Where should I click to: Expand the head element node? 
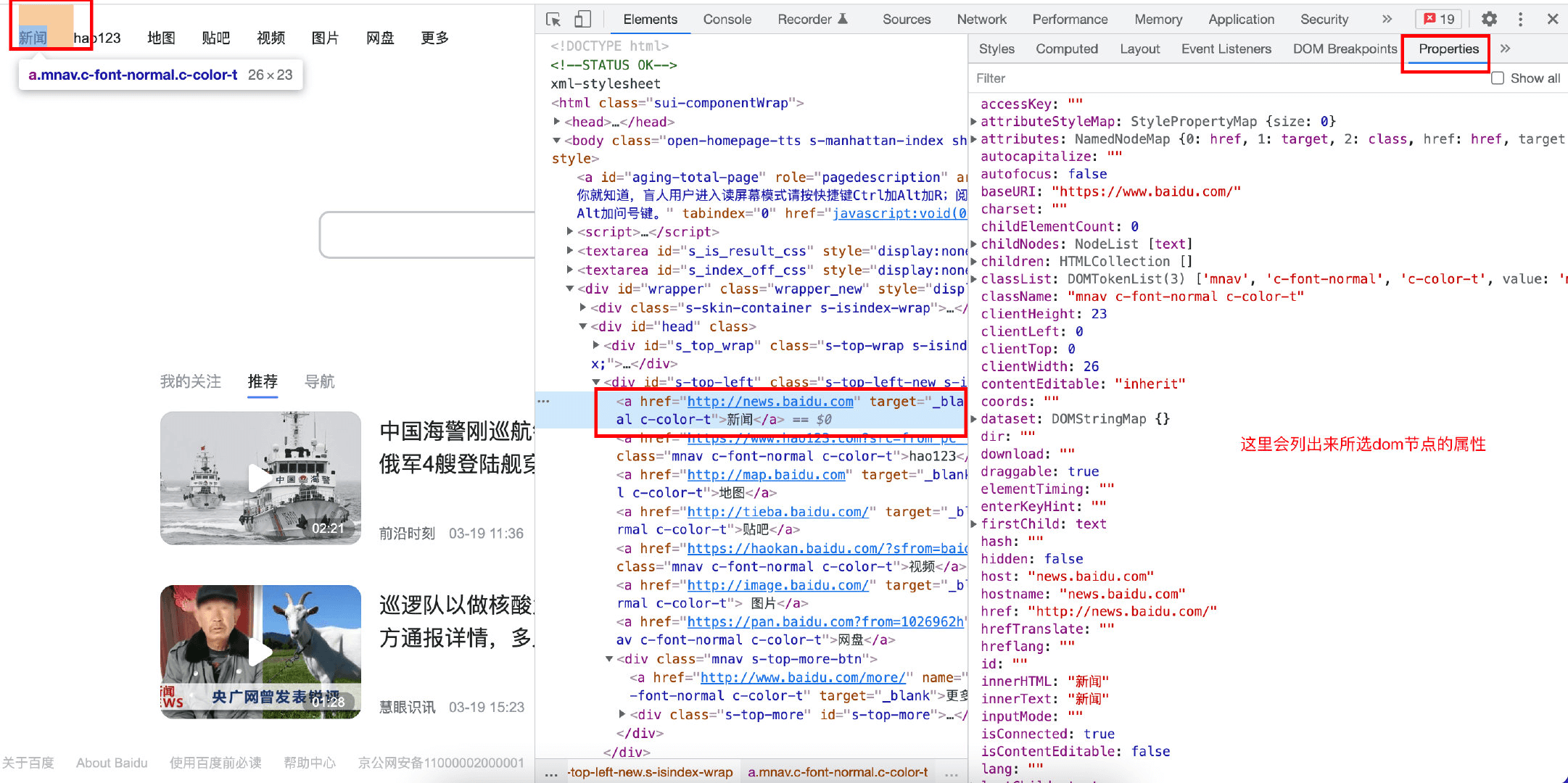[557, 122]
